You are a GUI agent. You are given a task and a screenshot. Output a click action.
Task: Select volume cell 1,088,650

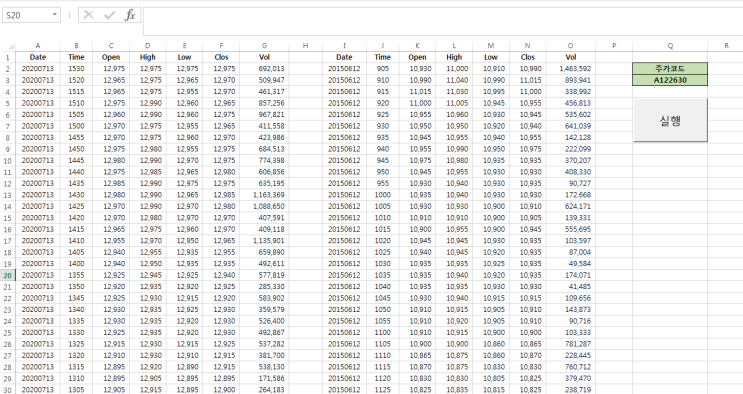click(264, 206)
